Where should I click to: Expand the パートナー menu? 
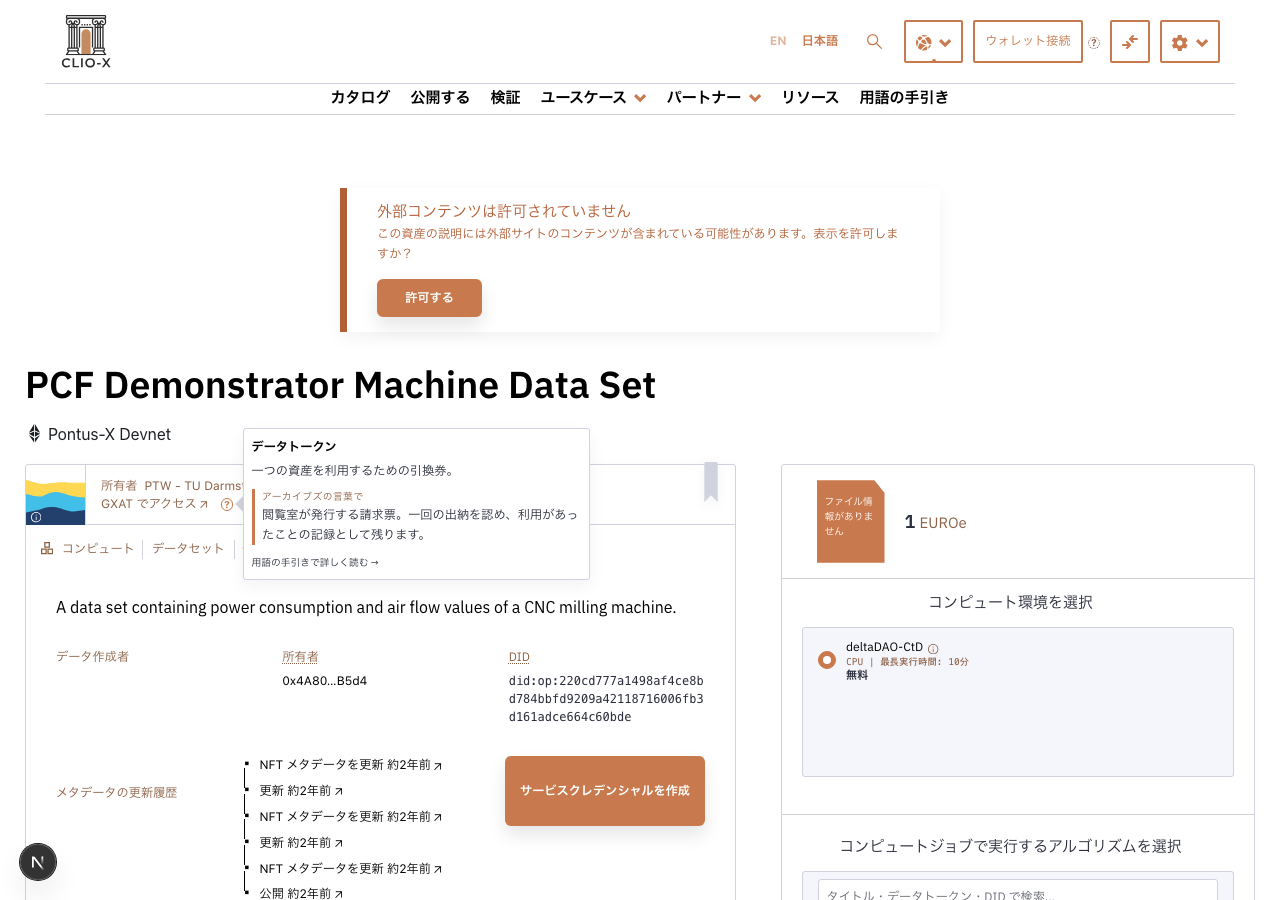coord(714,97)
